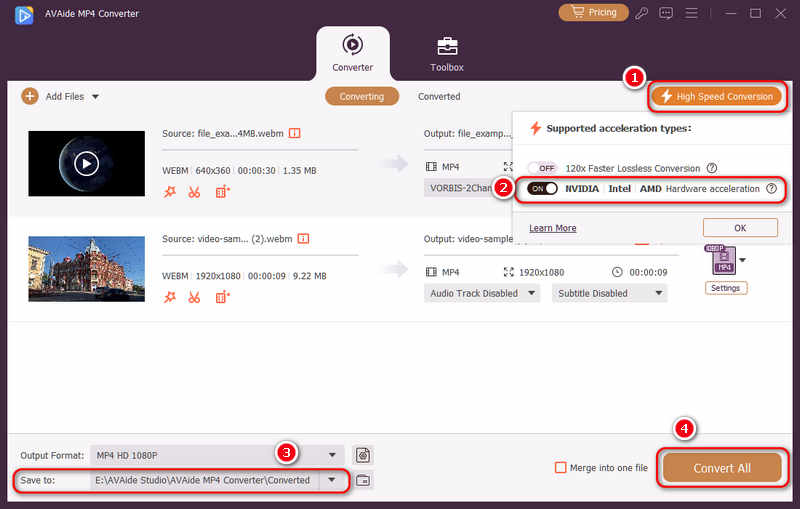Open effects wand for 640x360 video
The width and height of the screenshot is (800, 509).
point(169,192)
